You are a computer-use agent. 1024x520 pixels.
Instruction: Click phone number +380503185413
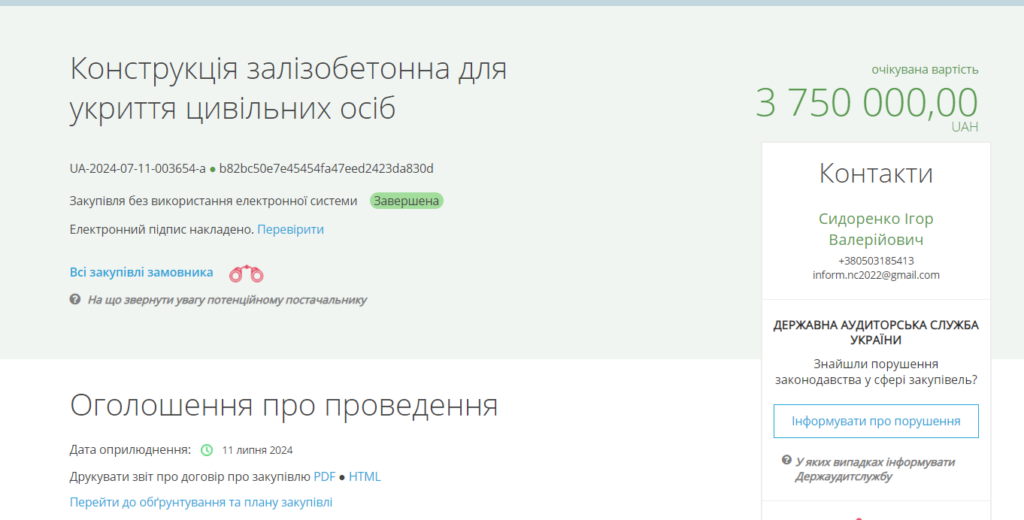(875, 261)
